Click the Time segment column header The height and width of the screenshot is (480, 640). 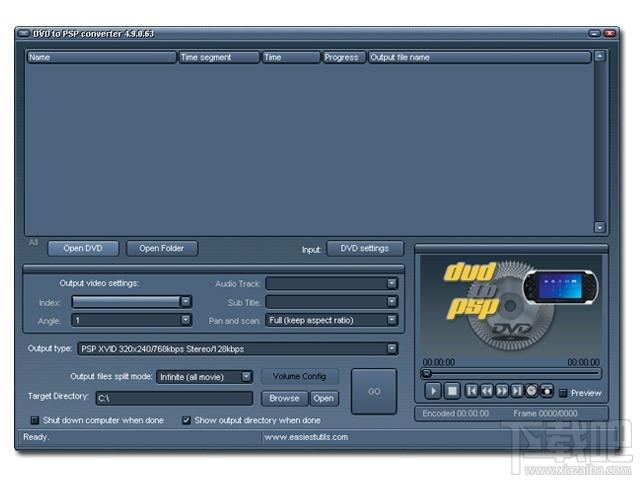pos(219,57)
